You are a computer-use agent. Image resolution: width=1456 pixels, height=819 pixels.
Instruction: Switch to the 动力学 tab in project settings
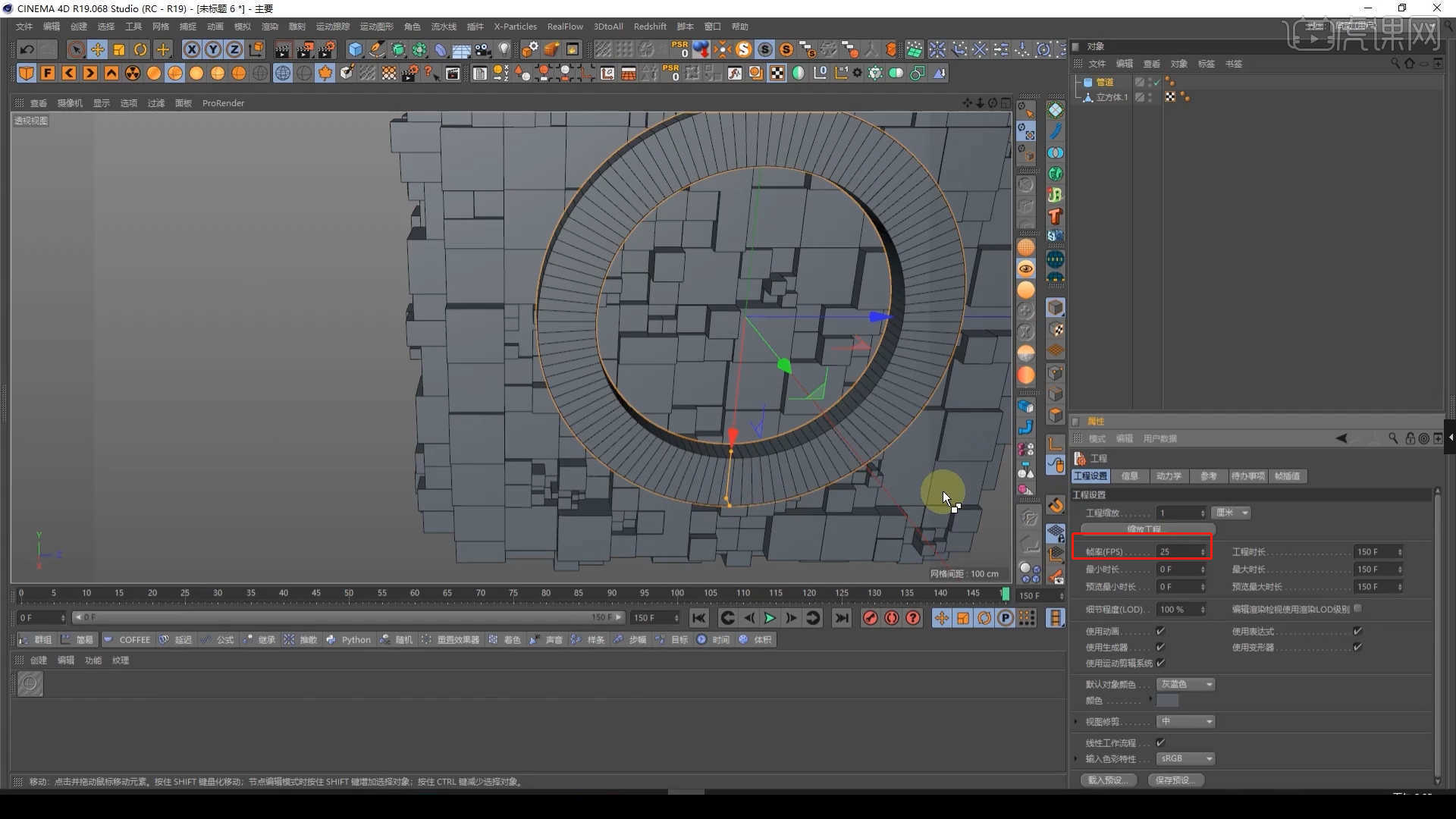[1169, 476]
